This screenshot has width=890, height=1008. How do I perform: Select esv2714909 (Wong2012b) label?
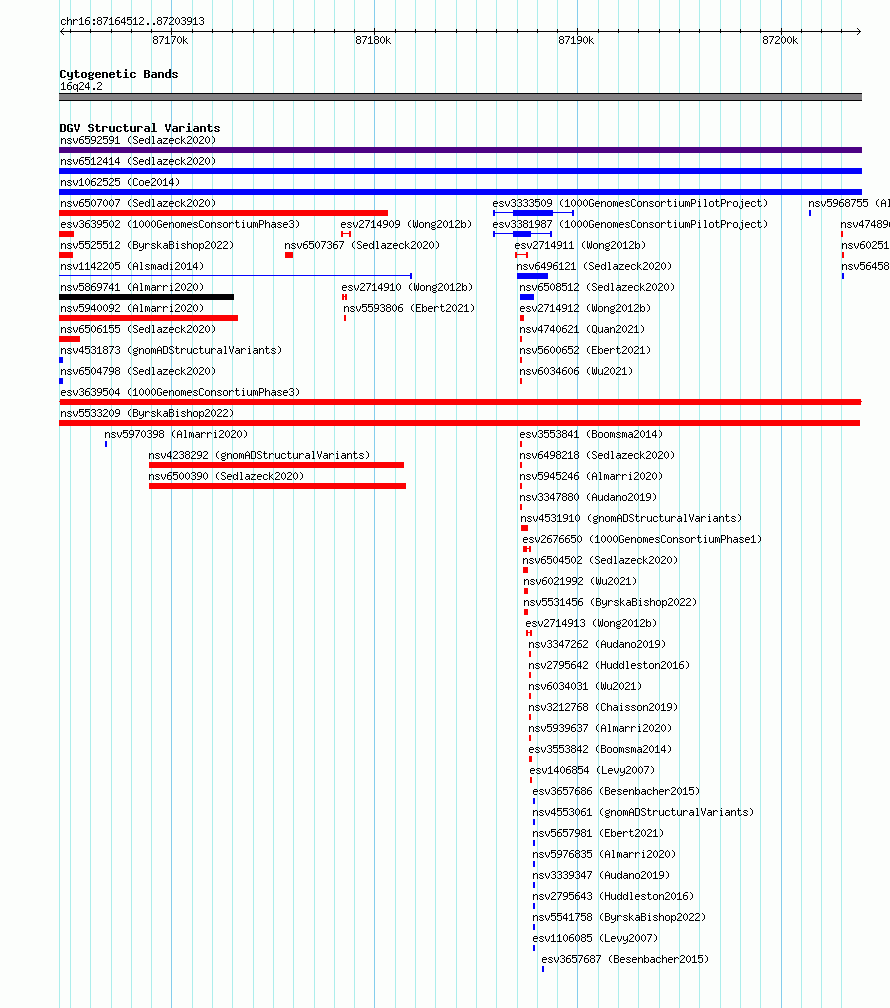coord(406,224)
